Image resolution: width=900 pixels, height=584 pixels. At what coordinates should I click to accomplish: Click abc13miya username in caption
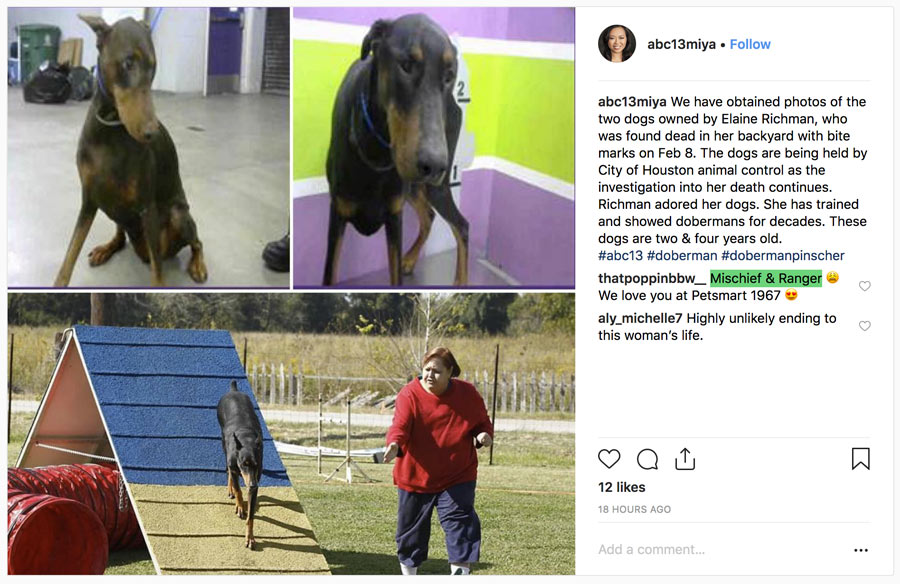click(632, 102)
